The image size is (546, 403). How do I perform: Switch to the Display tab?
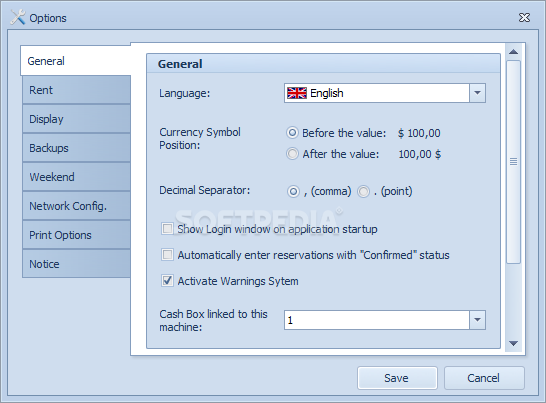click(x=77, y=119)
